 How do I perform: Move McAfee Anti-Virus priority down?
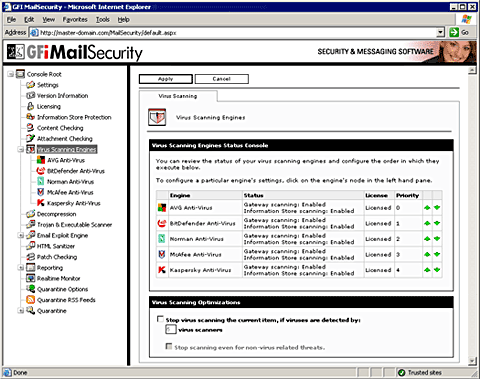coord(437,254)
